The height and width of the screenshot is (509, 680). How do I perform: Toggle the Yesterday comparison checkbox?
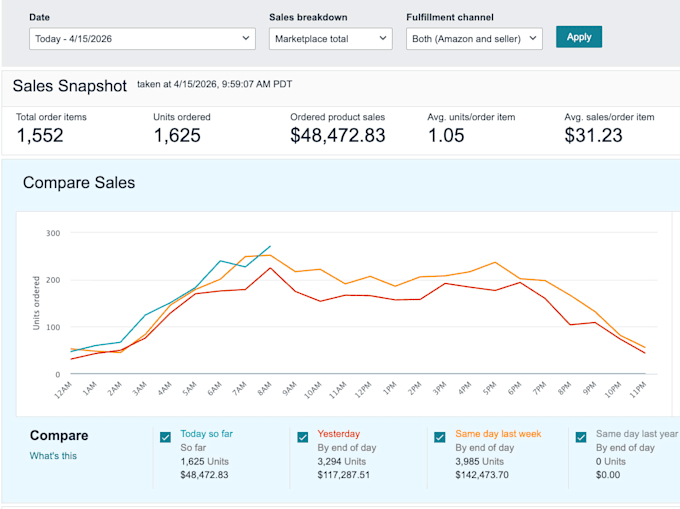click(x=303, y=437)
